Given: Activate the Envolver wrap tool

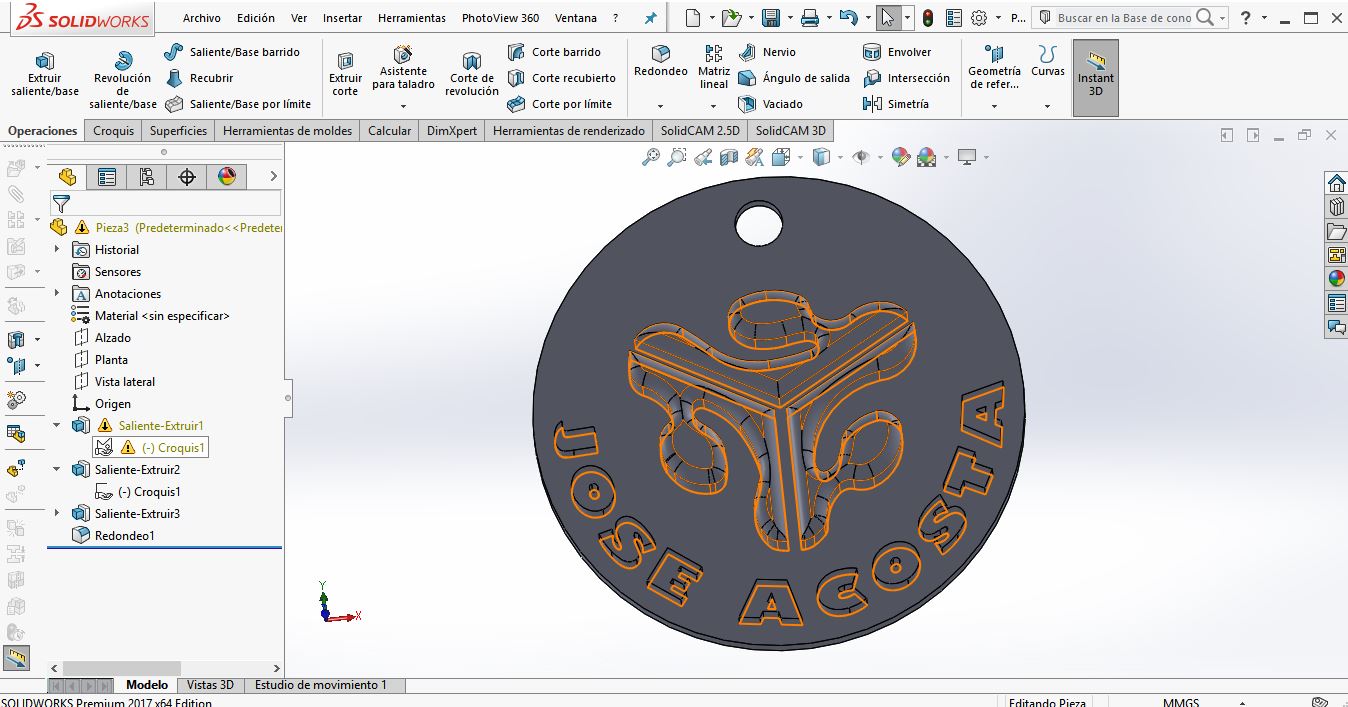Looking at the screenshot, I should pyautogui.click(x=897, y=52).
